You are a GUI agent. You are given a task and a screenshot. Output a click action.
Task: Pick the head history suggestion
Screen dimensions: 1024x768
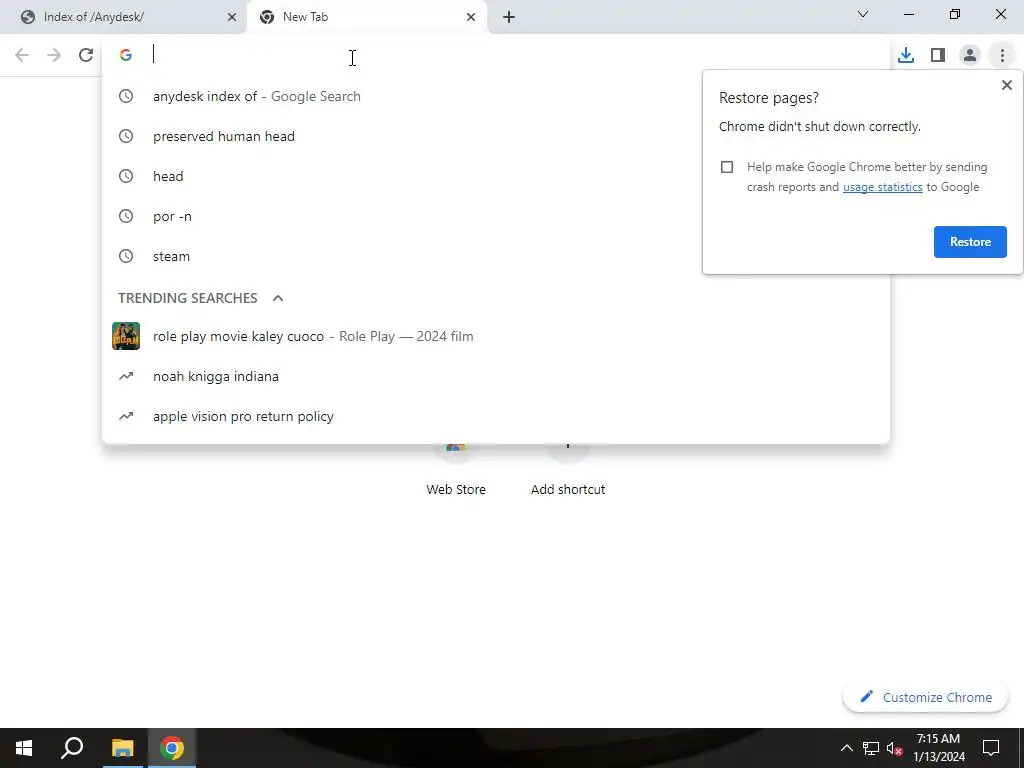coord(495,176)
